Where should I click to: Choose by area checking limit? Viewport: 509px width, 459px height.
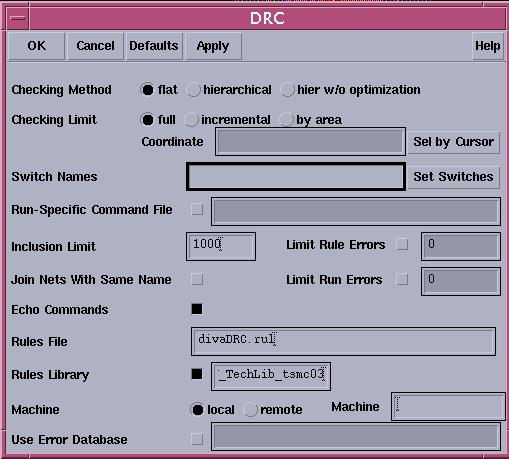point(286,120)
